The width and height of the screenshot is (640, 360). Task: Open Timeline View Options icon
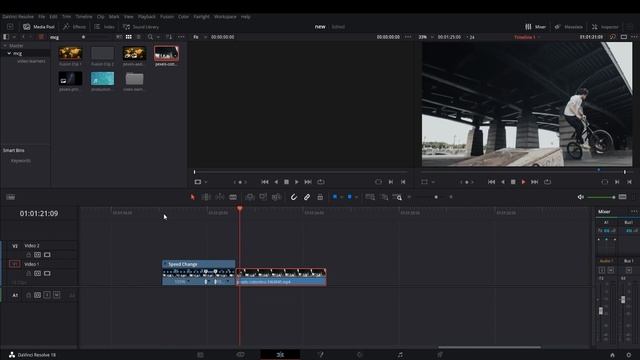(x=11, y=197)
